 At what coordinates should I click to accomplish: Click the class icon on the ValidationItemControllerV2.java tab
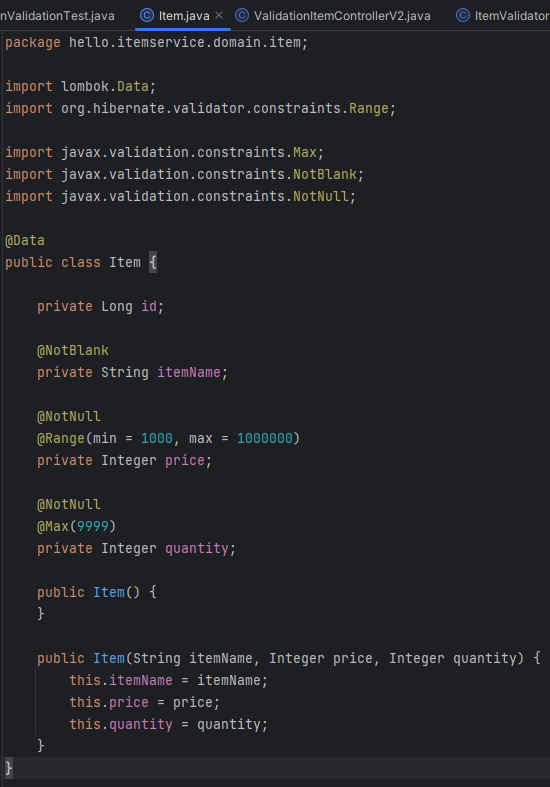[x=242, y=15]
